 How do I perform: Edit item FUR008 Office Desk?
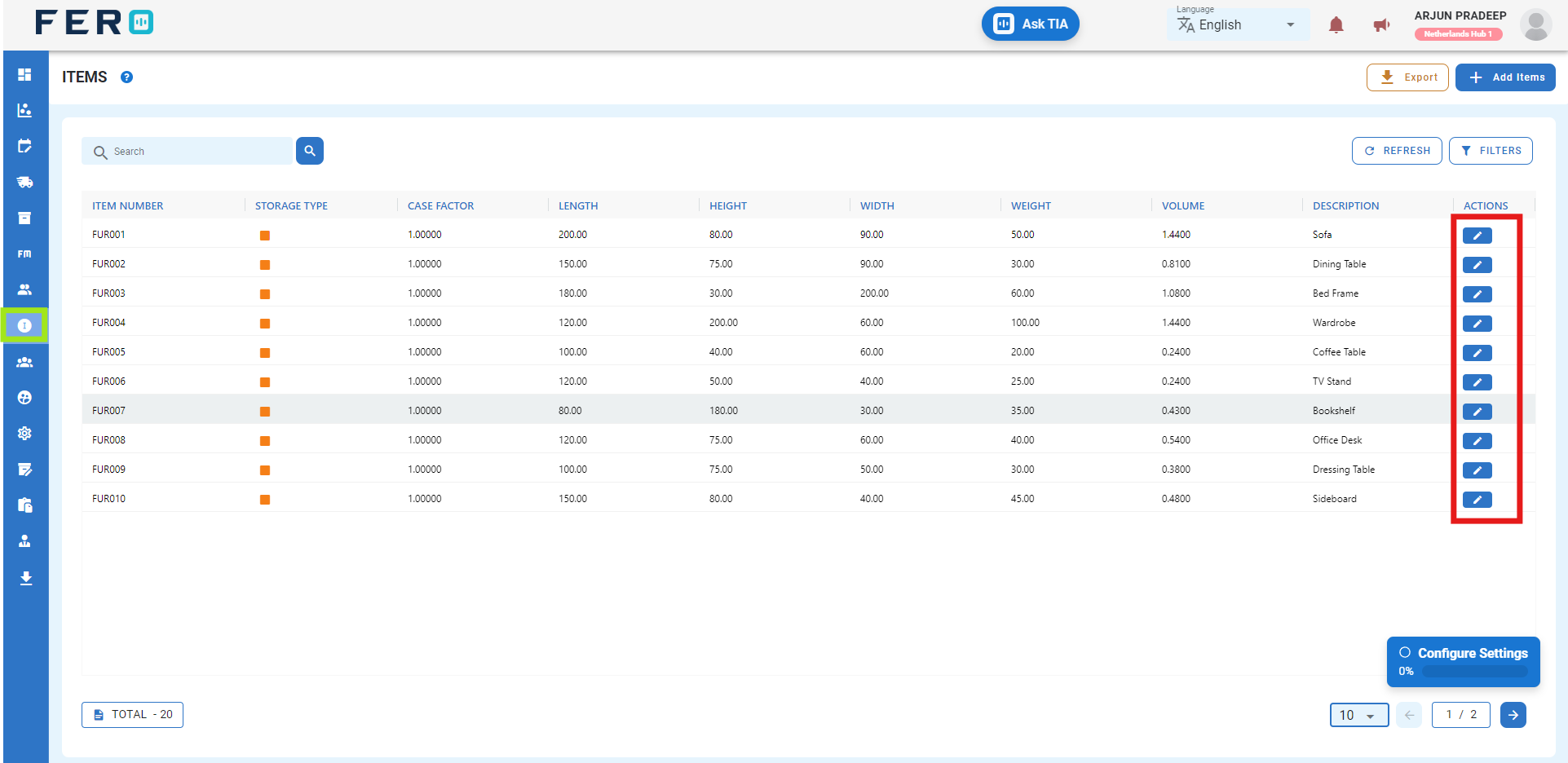click(x=1477, y=441)
